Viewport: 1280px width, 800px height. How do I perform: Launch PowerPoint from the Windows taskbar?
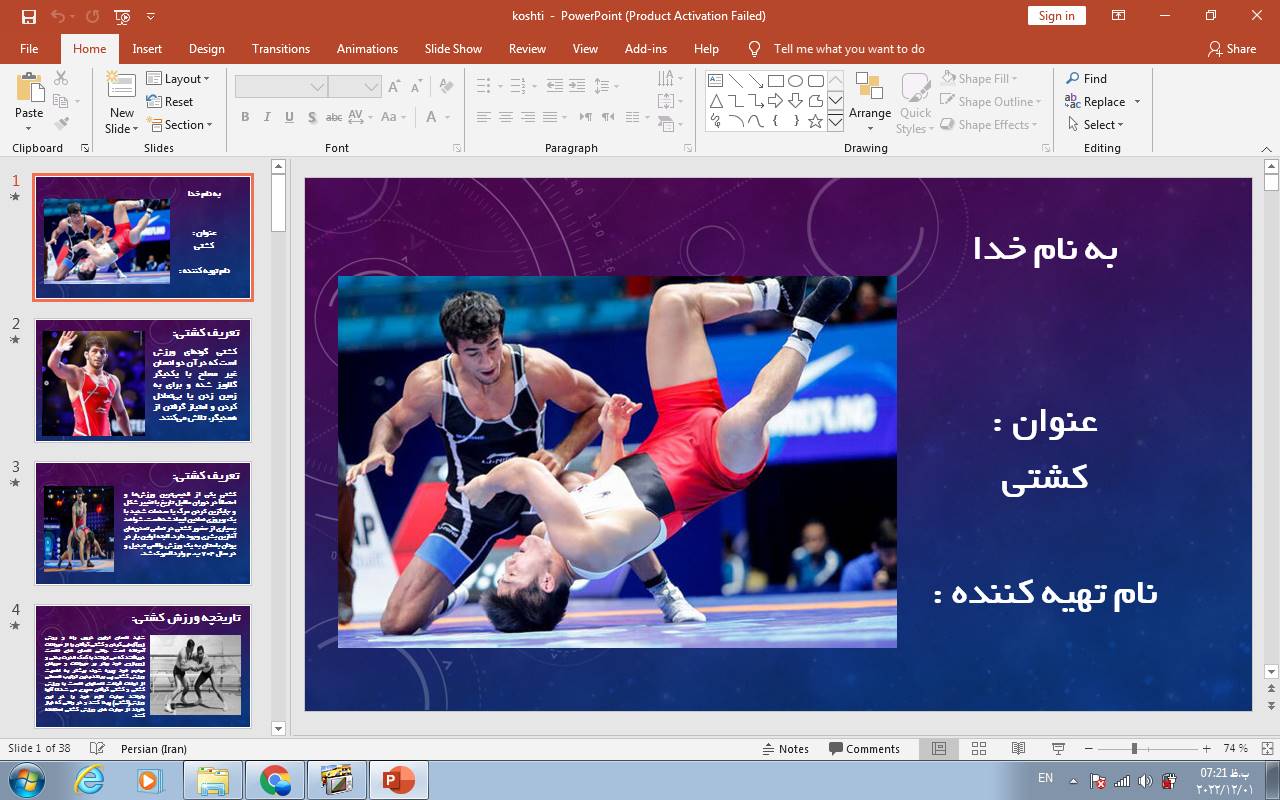point(398,780)
